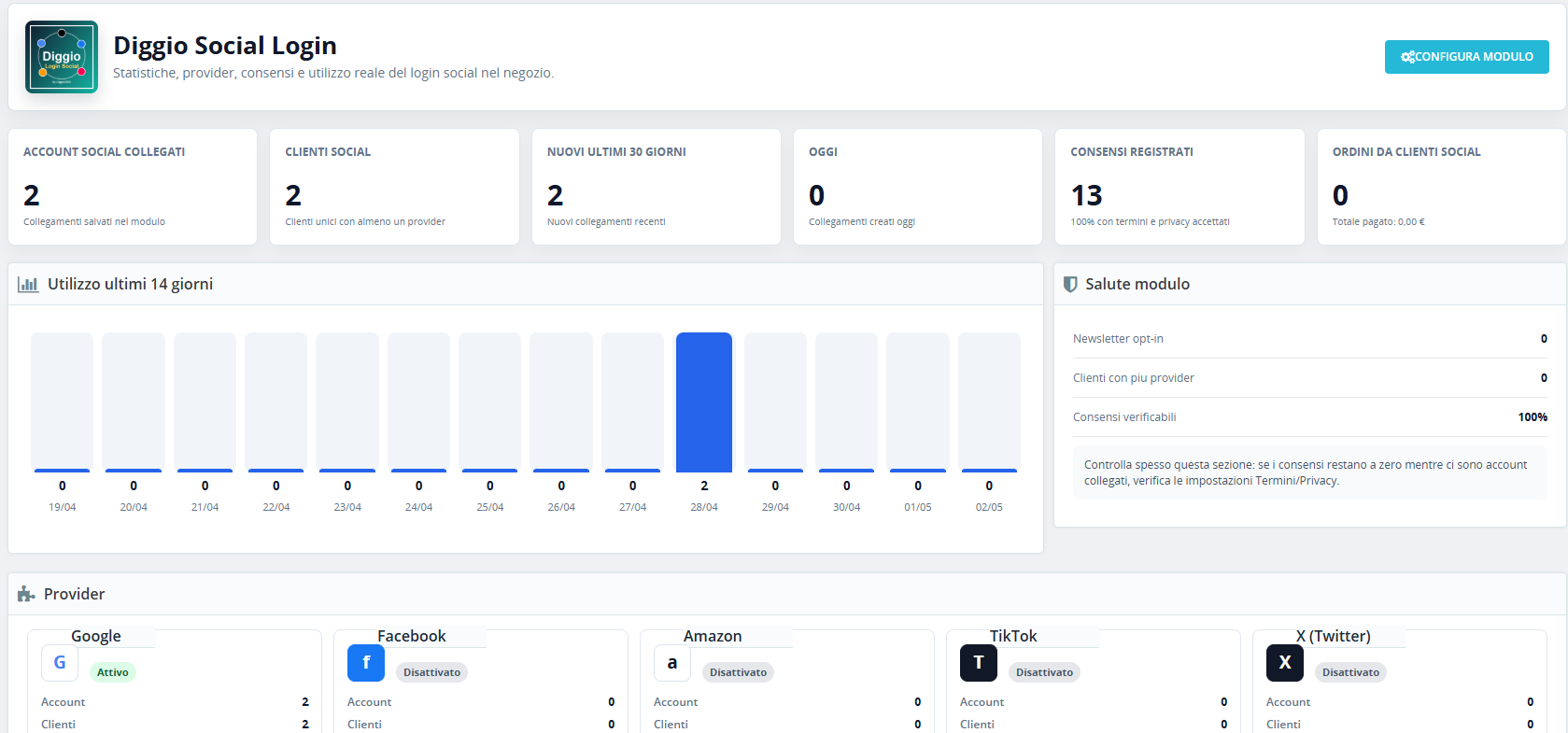Click the 30/04 date label
This screenshot has width=1568, height=733.
[x=847, y=507]
